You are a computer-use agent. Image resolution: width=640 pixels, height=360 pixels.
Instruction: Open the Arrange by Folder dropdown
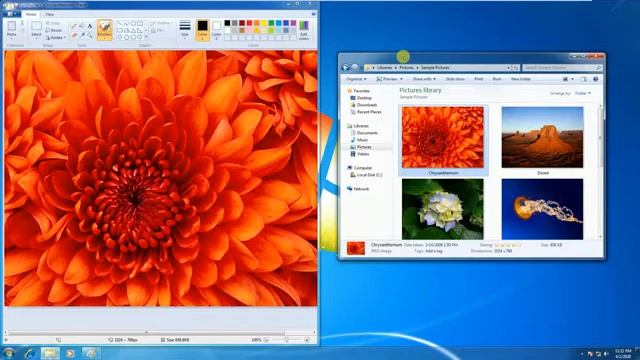coord(583,93)
